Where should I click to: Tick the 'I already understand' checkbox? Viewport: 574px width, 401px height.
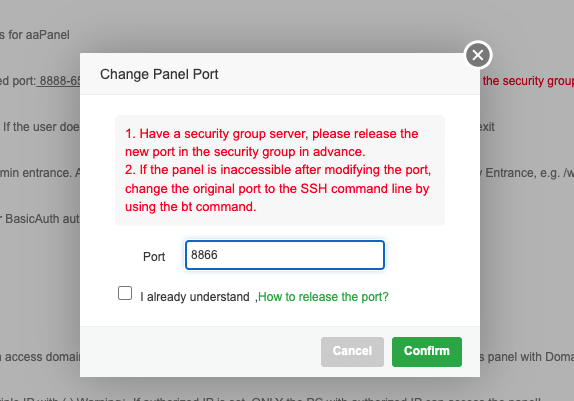tap(125, 293)
